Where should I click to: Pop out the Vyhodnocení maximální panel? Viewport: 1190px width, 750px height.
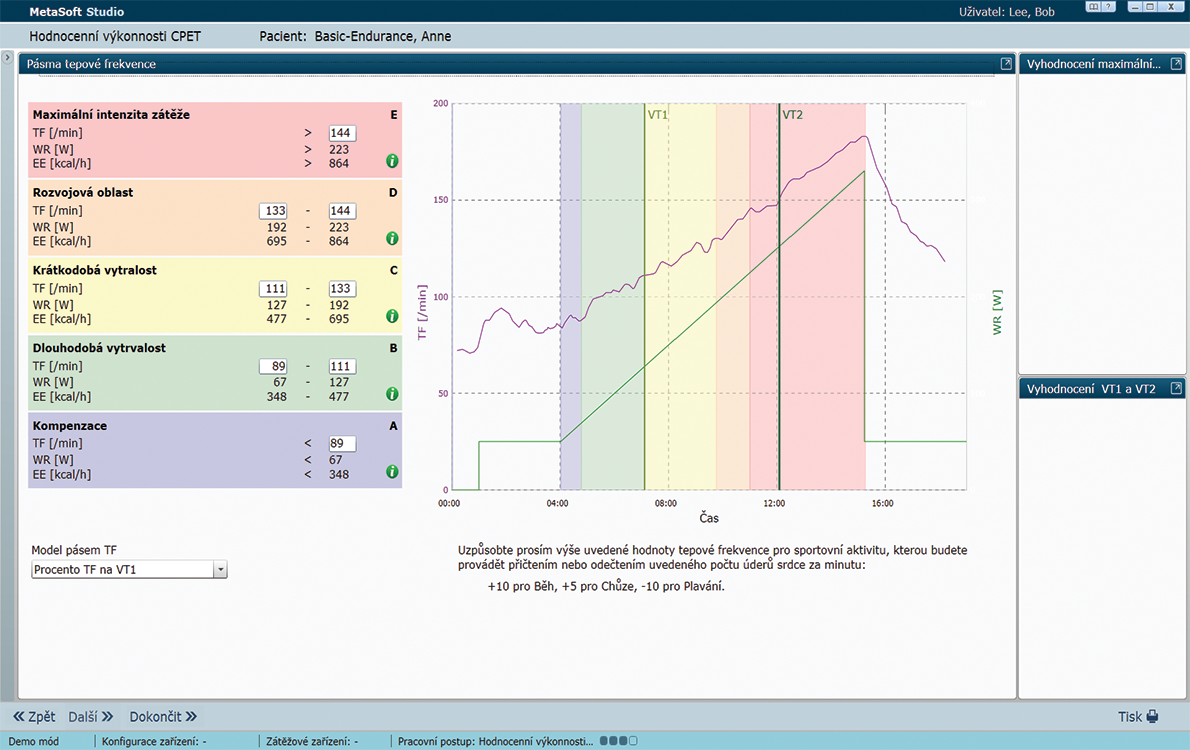(x=1176, y=64)
